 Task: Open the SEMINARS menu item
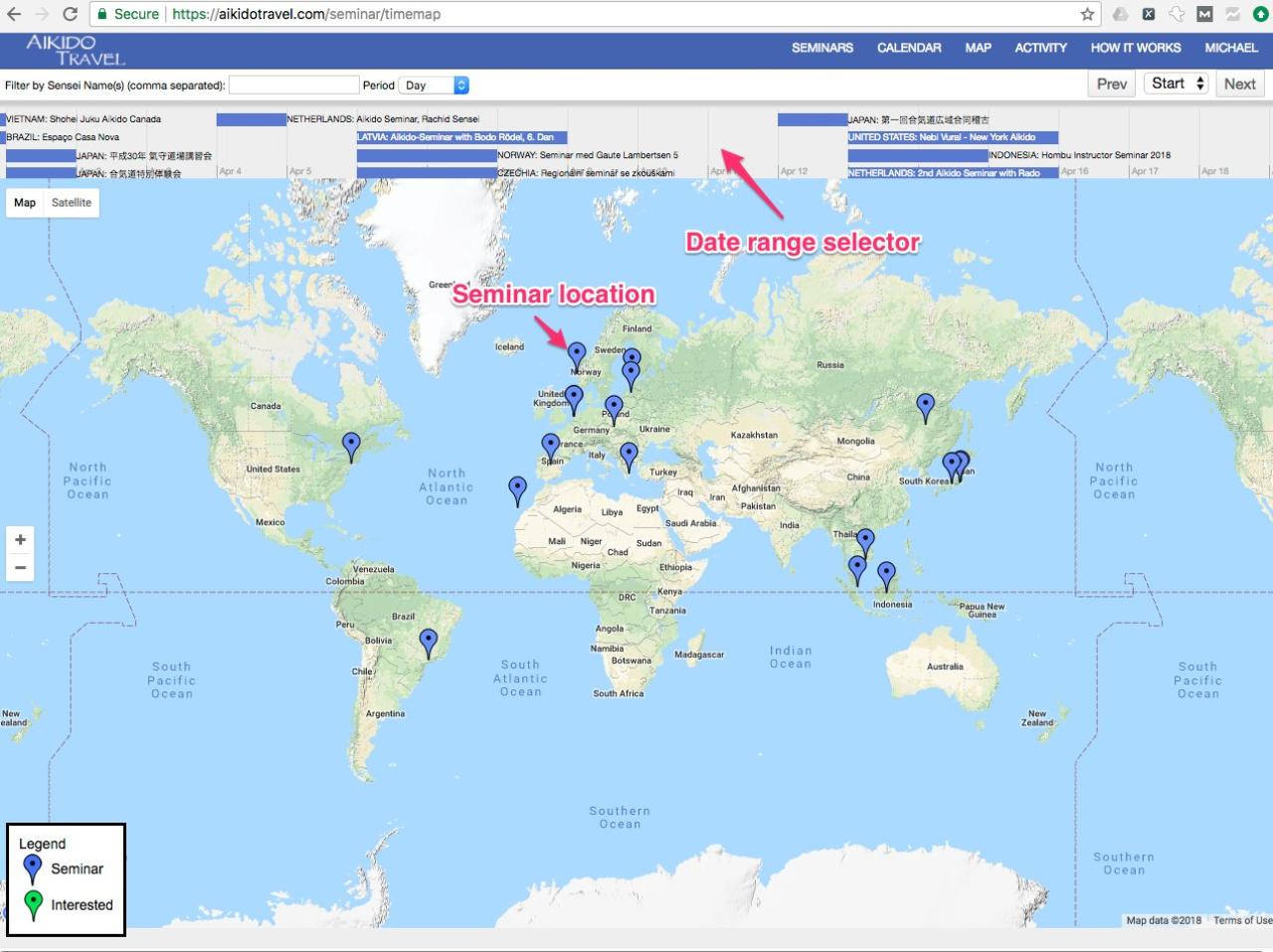821,48
